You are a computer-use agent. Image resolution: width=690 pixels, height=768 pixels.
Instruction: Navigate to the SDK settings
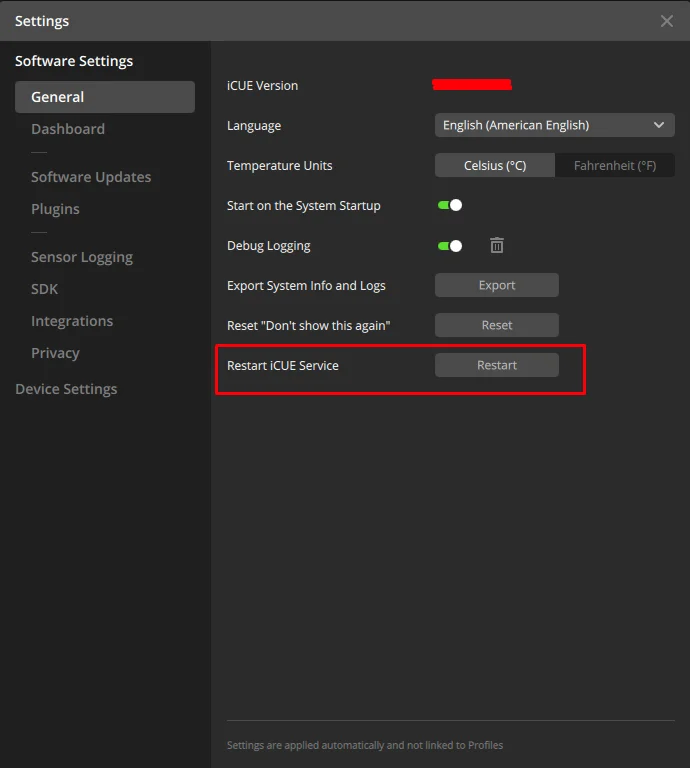pyautogui.click(x=45, y=289)
